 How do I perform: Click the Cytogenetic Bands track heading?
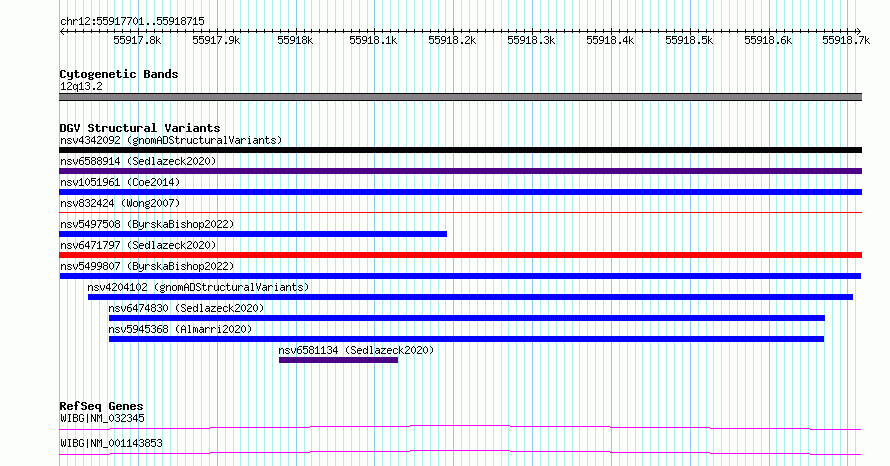pyautogui.click(x=119, y=74)
